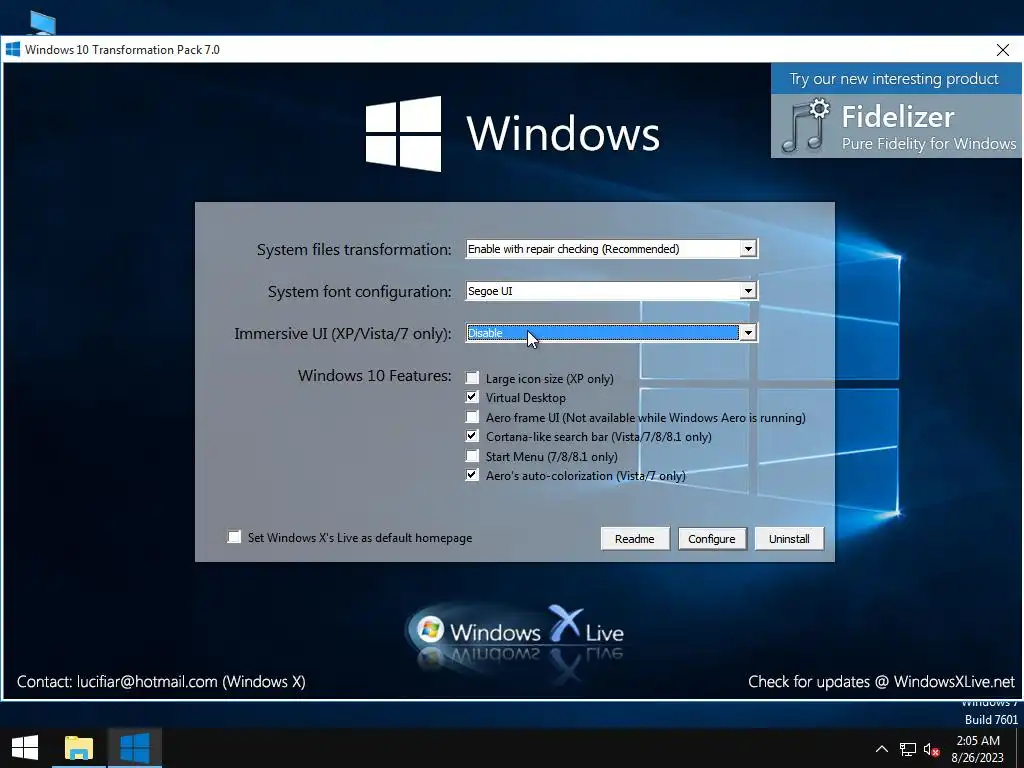Enable Large icon size (XP only)
1024x768 pixels.
[472, 378]
